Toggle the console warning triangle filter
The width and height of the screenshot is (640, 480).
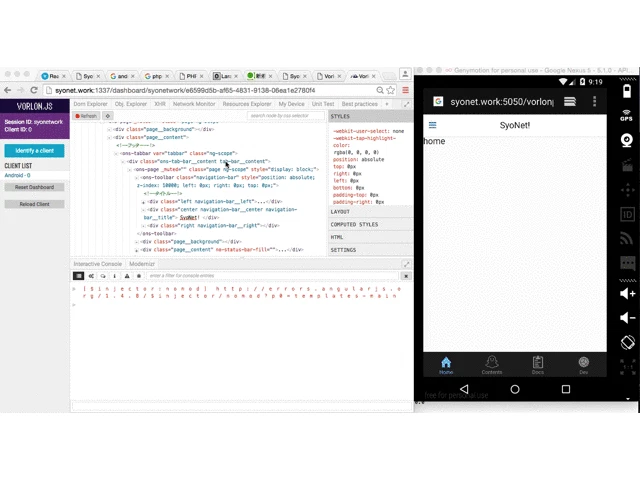127,276
